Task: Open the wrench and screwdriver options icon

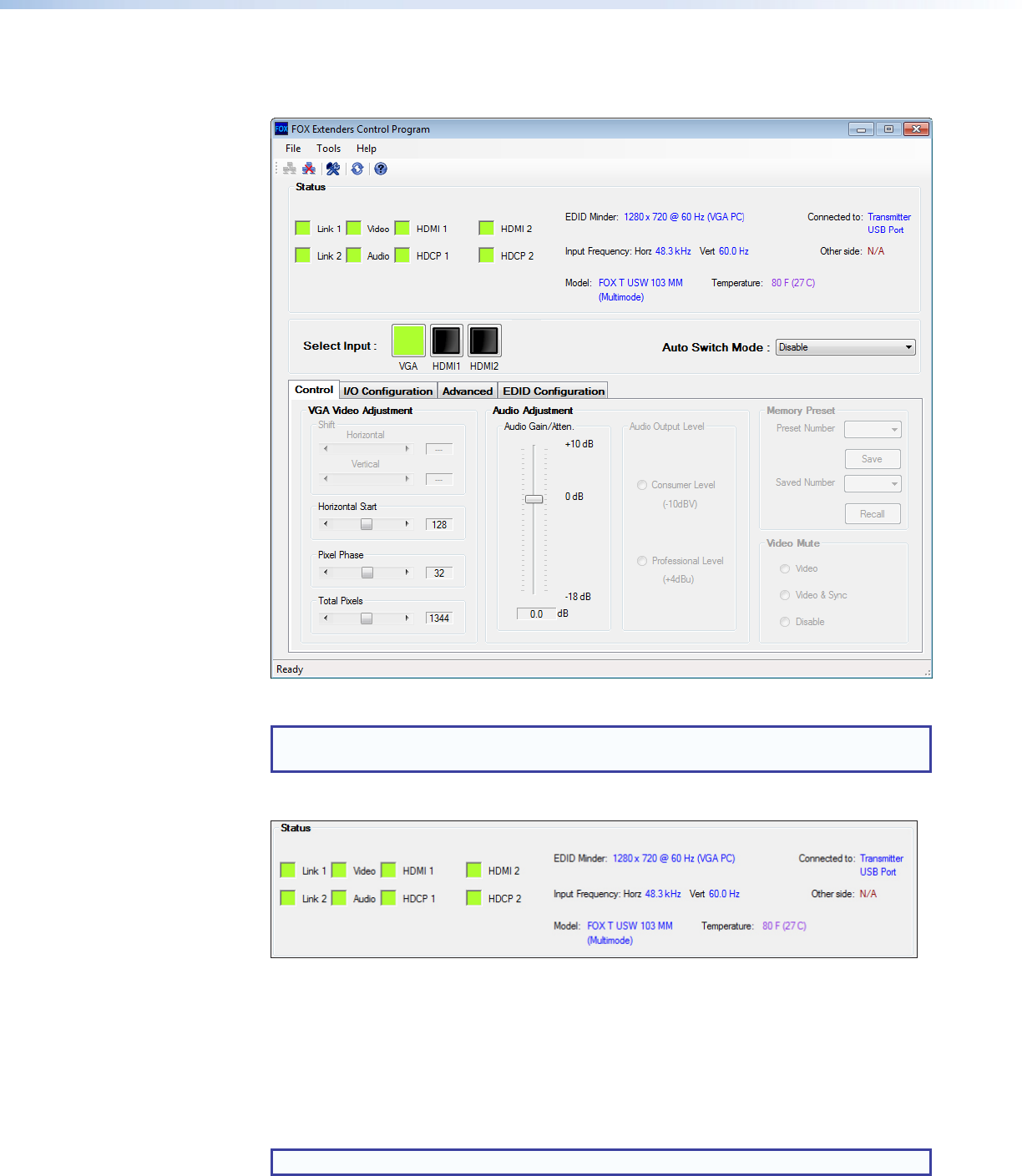Action: [x=333, y=169]
